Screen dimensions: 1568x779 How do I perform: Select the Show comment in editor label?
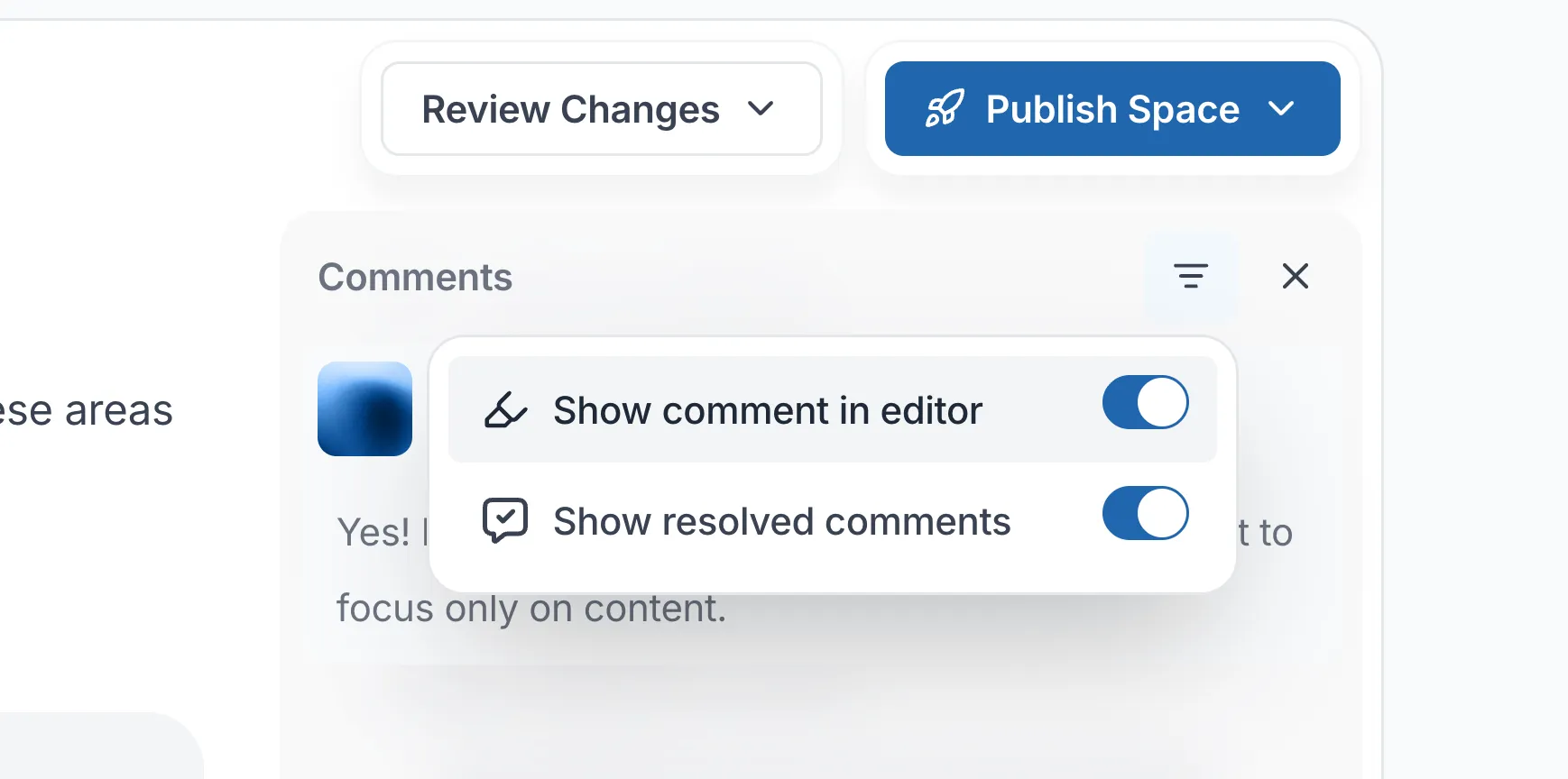pos(768,410)
